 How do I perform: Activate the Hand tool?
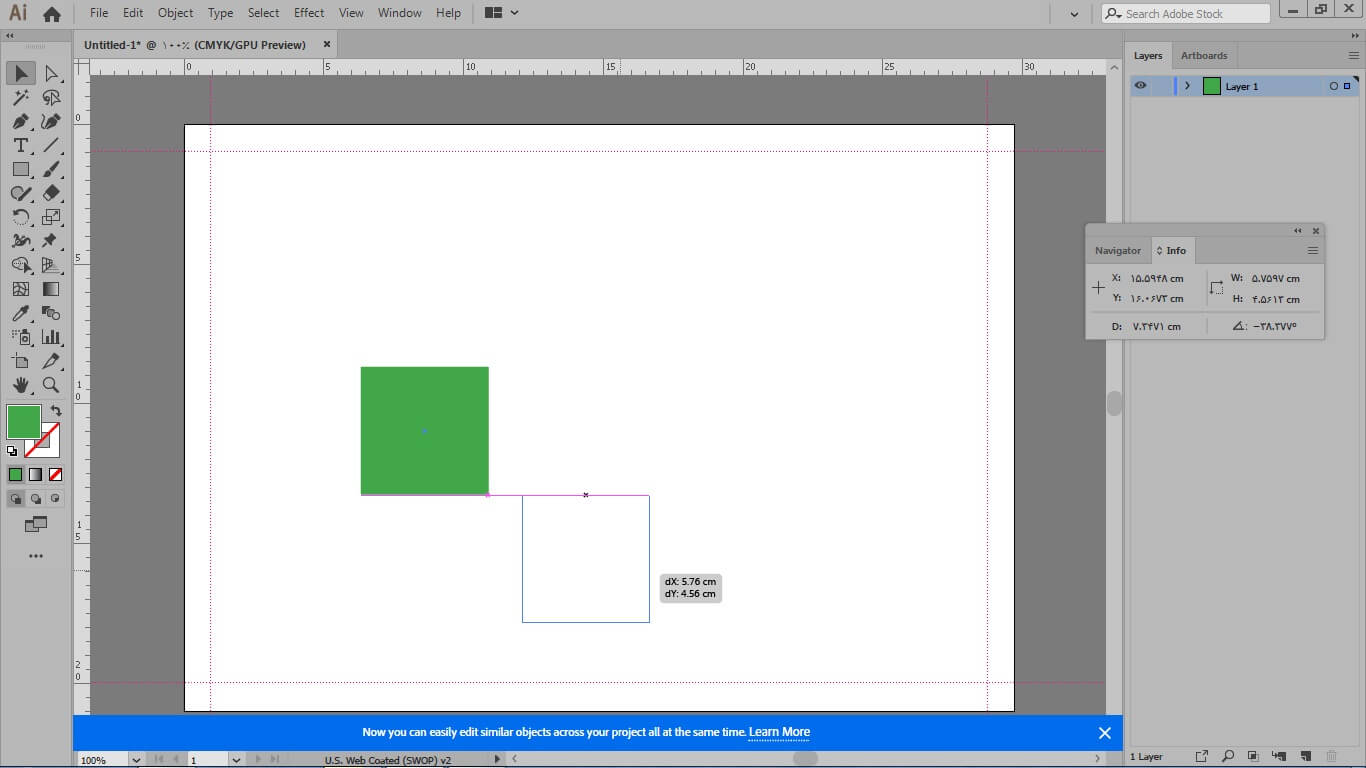pyautogui.click(x=20, y=385)
